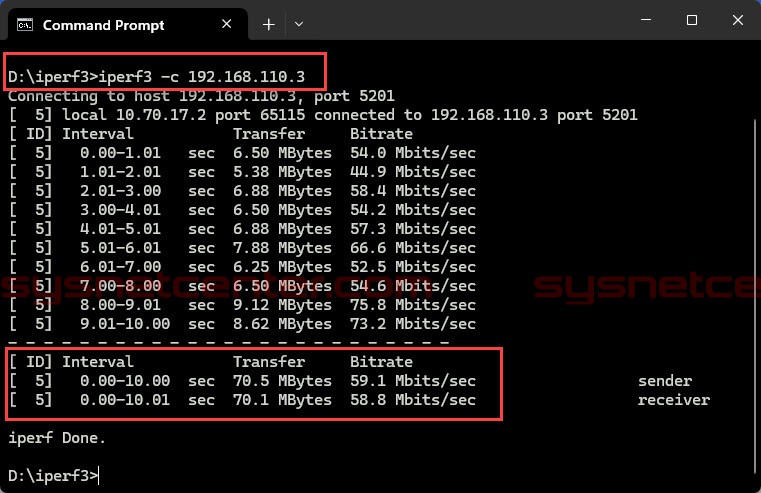Expand the new tab profile dropdown
This screenshot has width=761, height=493.
(x=299, y=24)
